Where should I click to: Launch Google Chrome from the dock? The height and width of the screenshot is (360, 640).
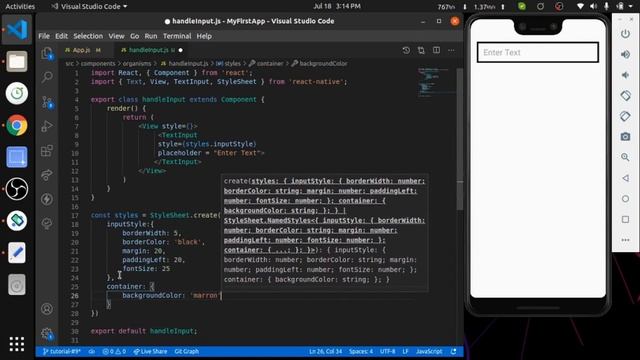[x=17, y=125]
